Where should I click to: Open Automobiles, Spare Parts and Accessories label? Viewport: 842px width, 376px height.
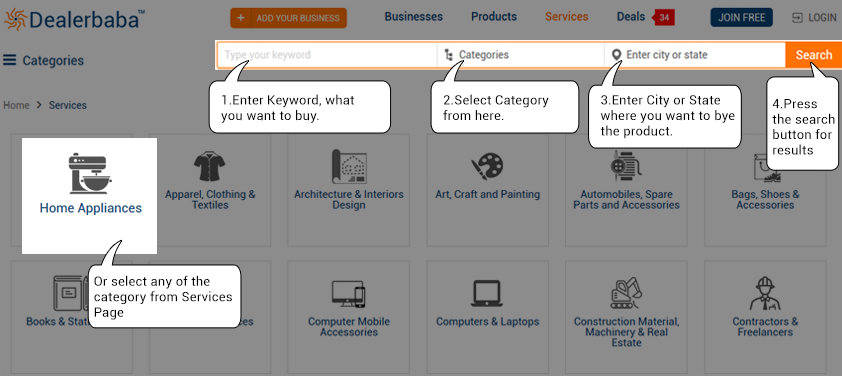626,200
